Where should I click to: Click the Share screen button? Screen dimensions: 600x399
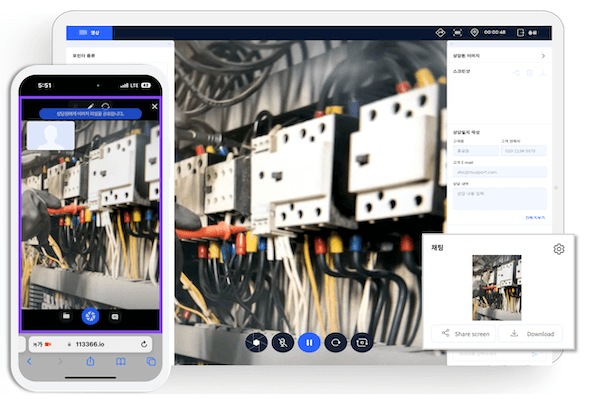[464, 334]
